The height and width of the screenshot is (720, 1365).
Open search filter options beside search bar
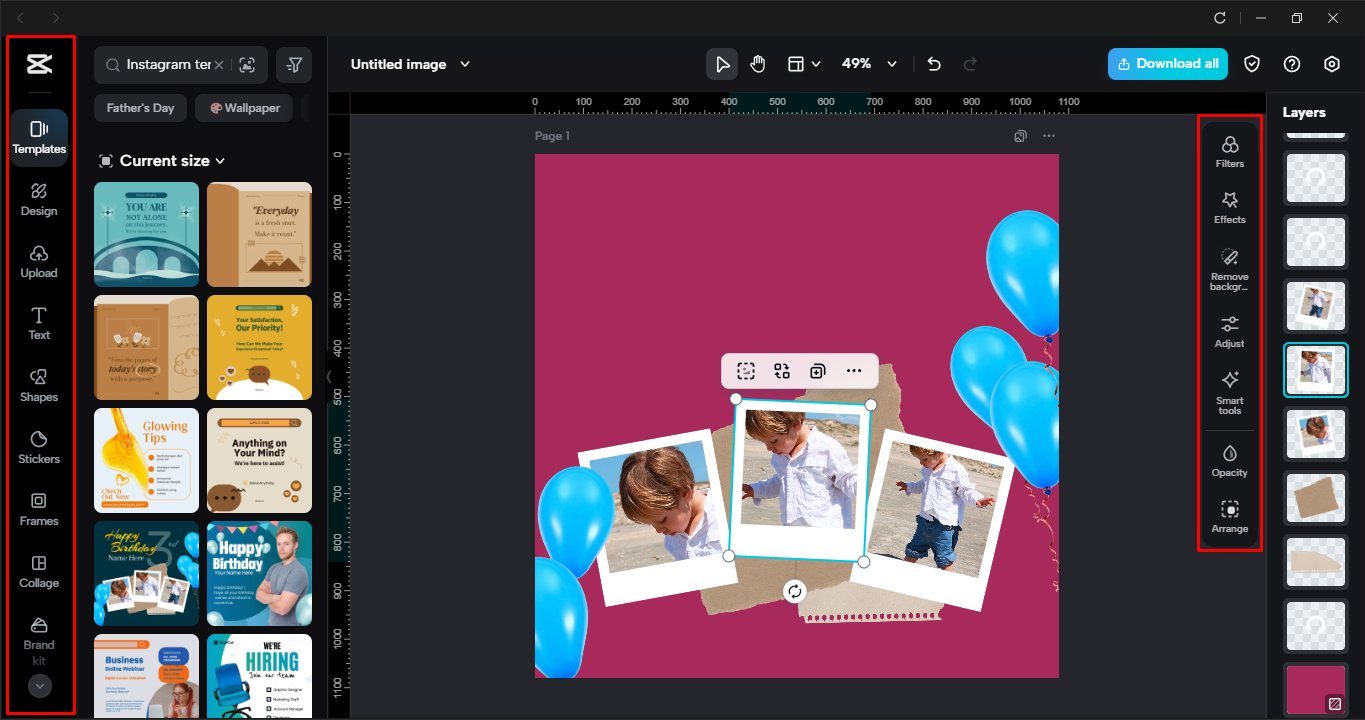[293, 64]
